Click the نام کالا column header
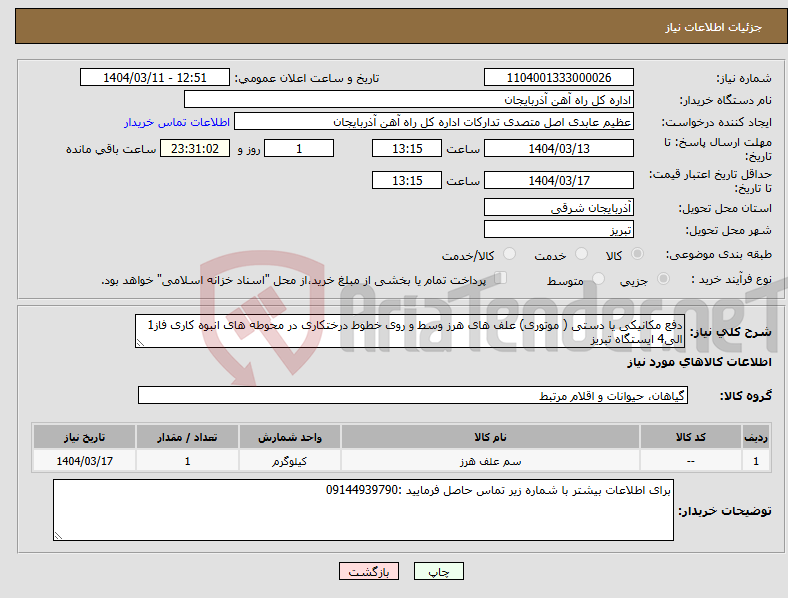This screenshot has width=788, height=598. tap(490, 437)
